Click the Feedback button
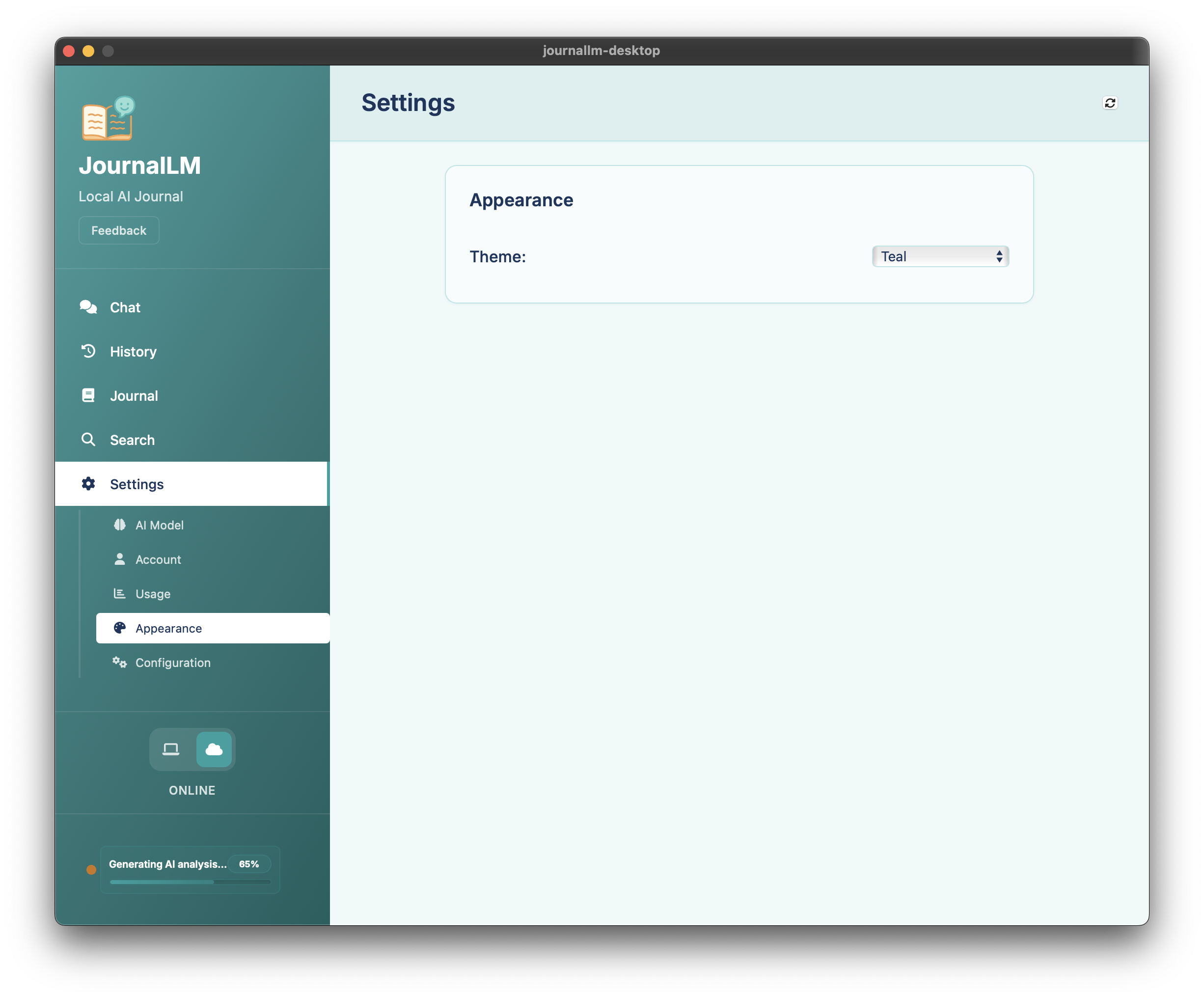 [119, 230]
